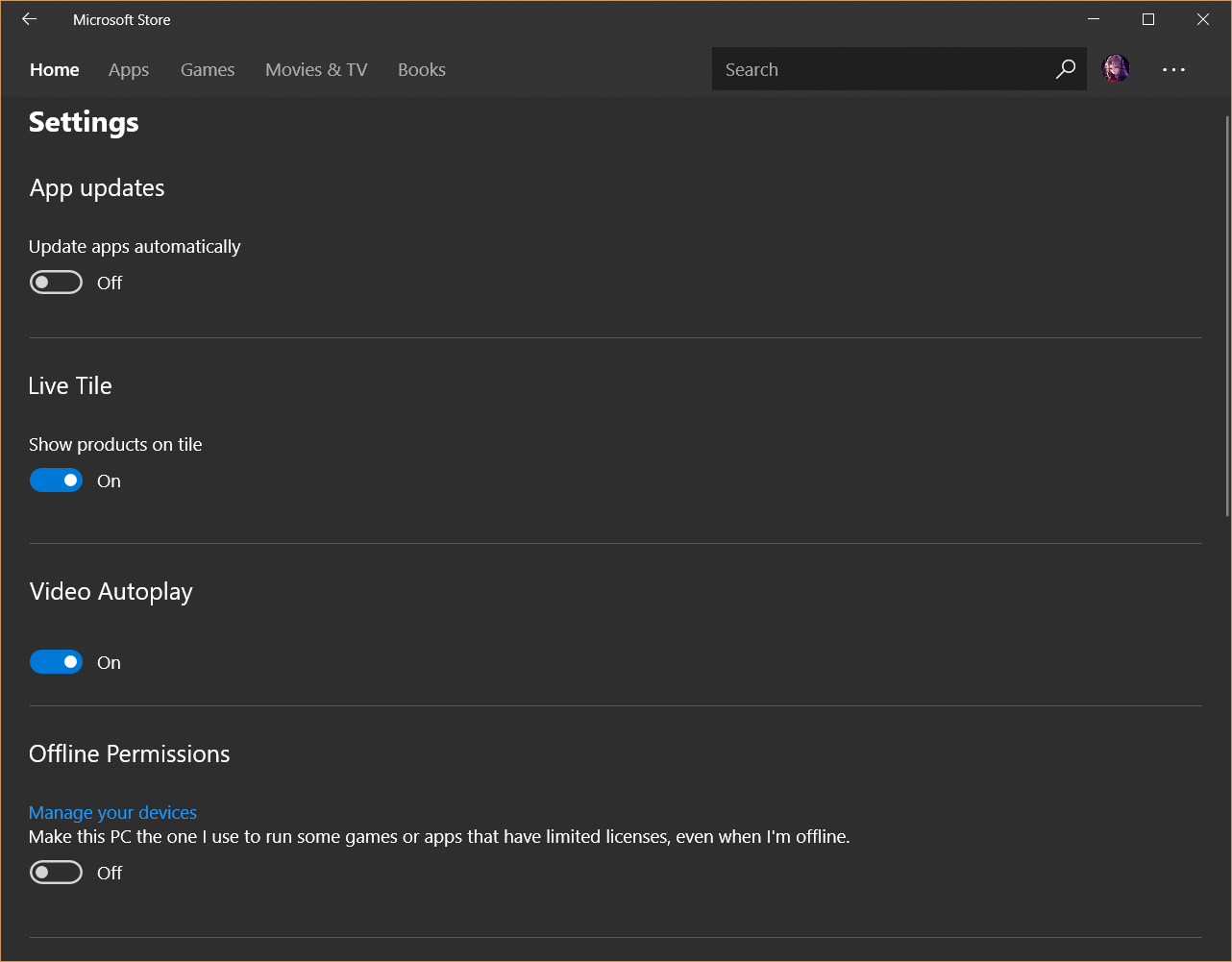The image size is (1232, 962).
Task: Click the Video Autoplay section heading
Action: (111, 592)
